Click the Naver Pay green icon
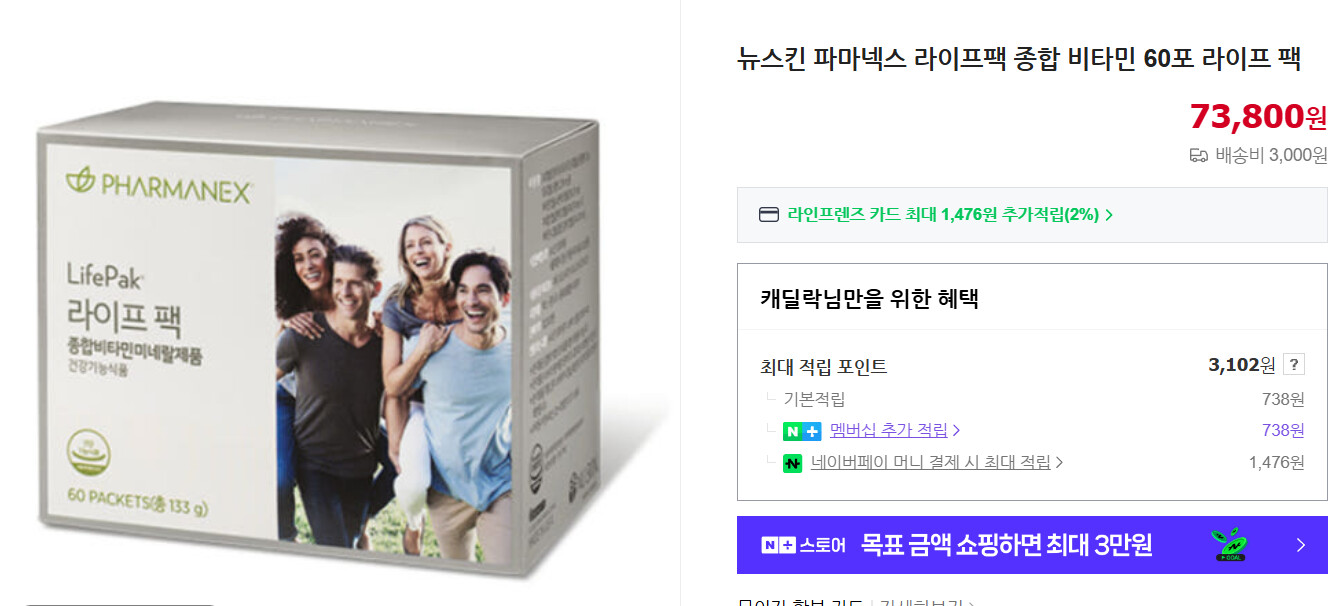Screen dimensions: 1341x606 coord(793,463)
